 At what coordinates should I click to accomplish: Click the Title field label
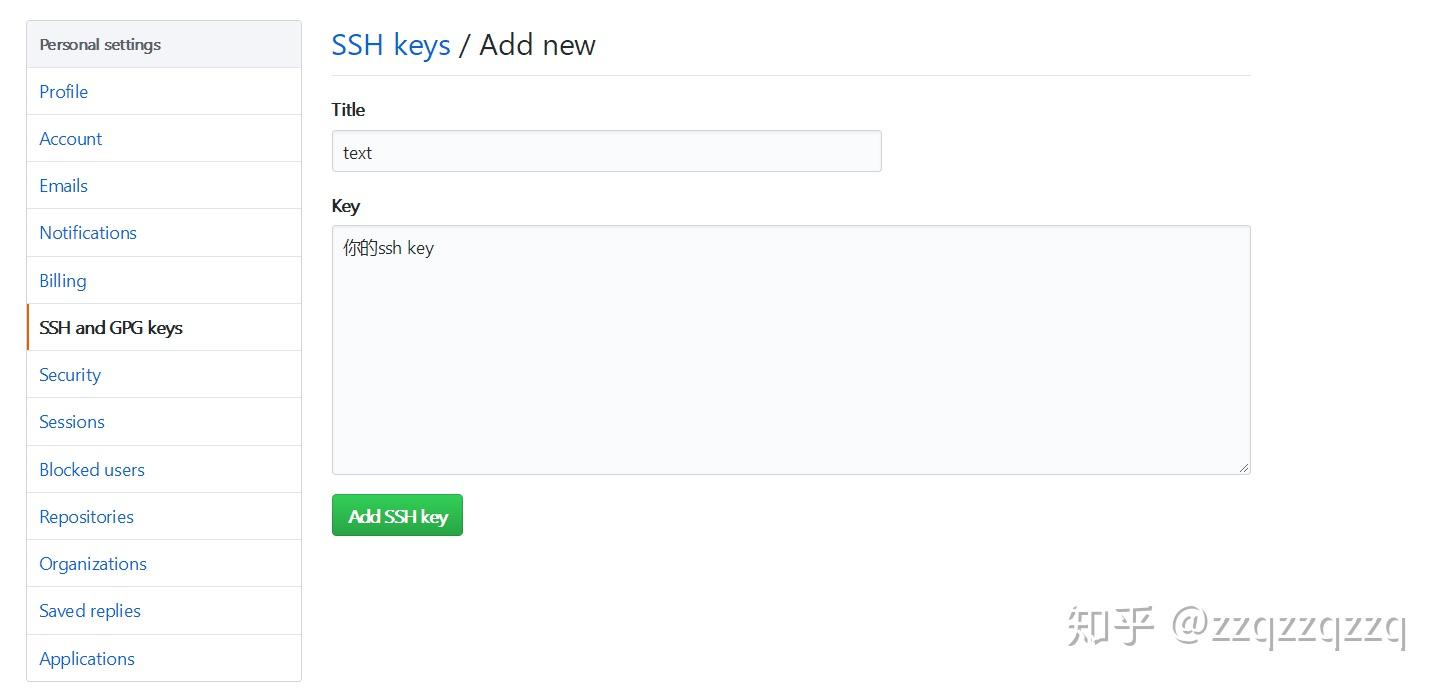348,110
